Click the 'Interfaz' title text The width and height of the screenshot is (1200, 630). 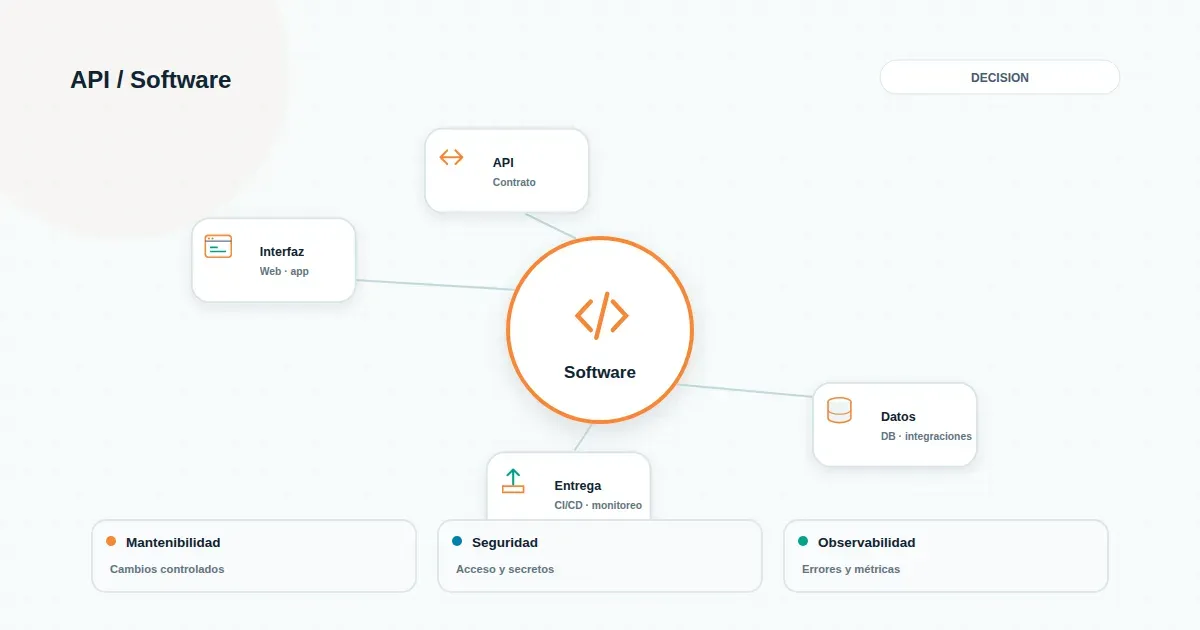(282, 252)
